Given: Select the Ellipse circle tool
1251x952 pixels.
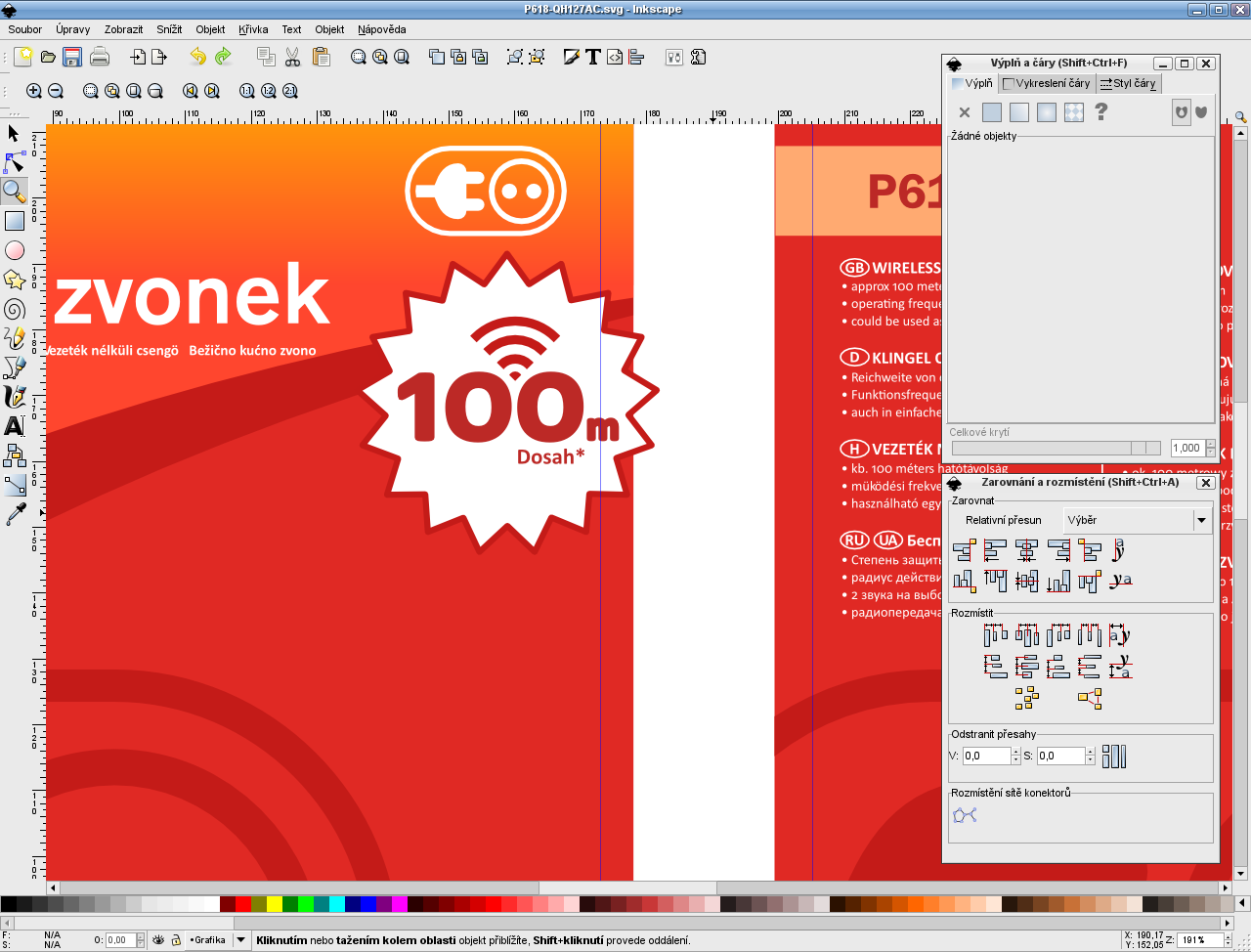Looking at the screenshot, I should (14, 250).
